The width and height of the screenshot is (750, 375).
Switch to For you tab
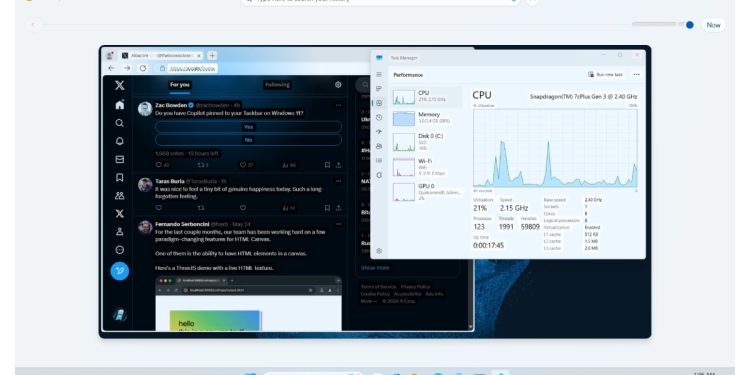pos(180,85)
